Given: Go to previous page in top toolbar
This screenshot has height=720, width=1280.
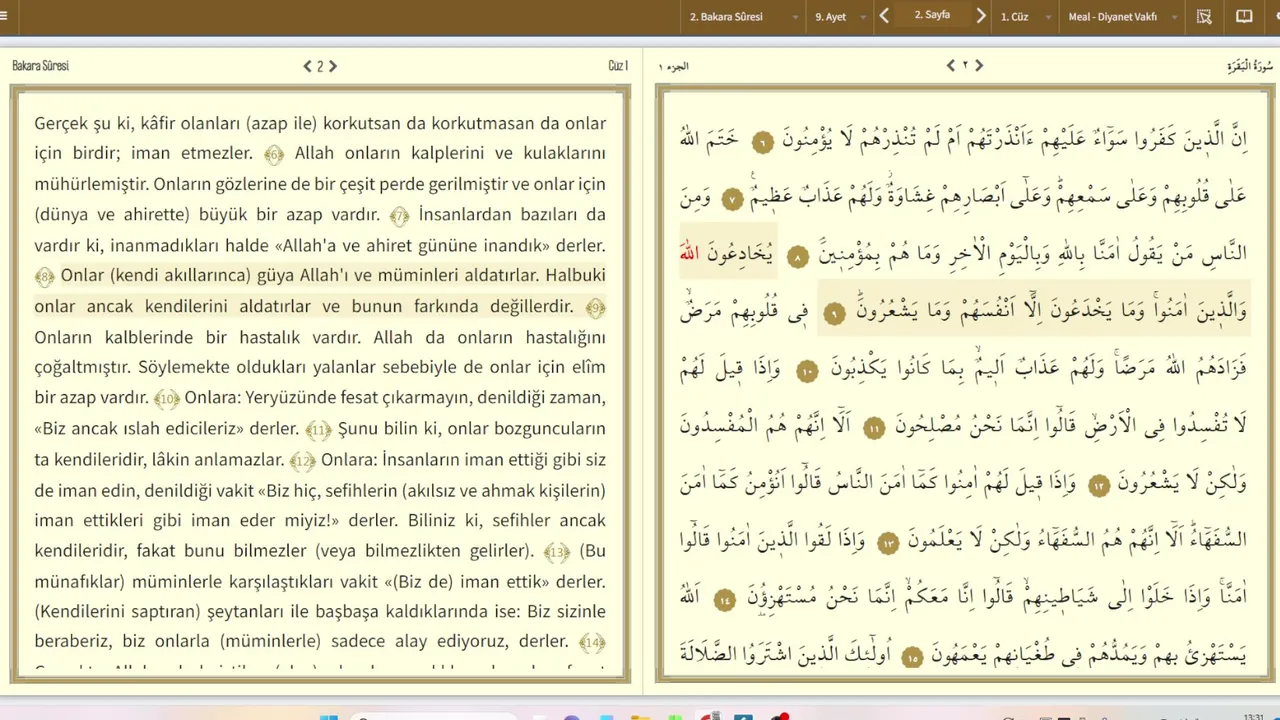Looking at the screenshot, I should click(x=884, y=16).
